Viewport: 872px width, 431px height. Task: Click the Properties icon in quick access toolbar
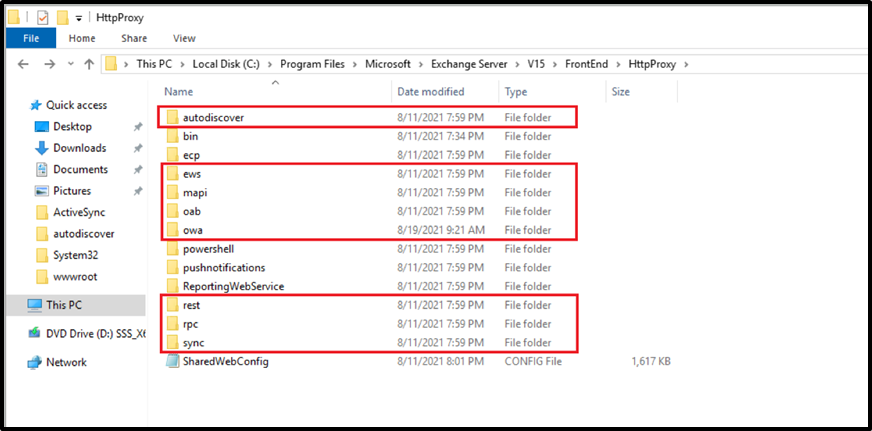pos(43,18)
